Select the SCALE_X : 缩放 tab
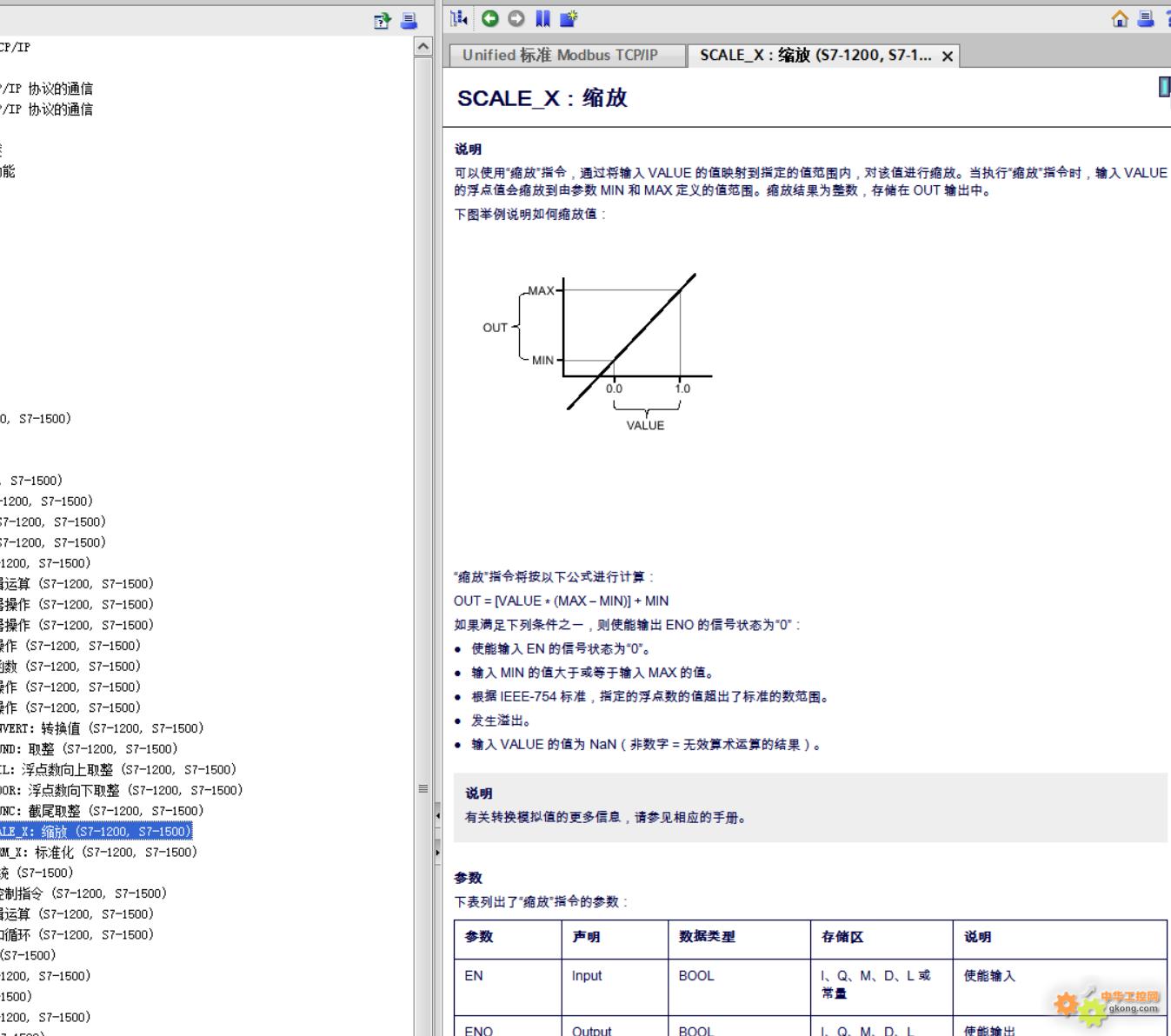 point(814,56)
